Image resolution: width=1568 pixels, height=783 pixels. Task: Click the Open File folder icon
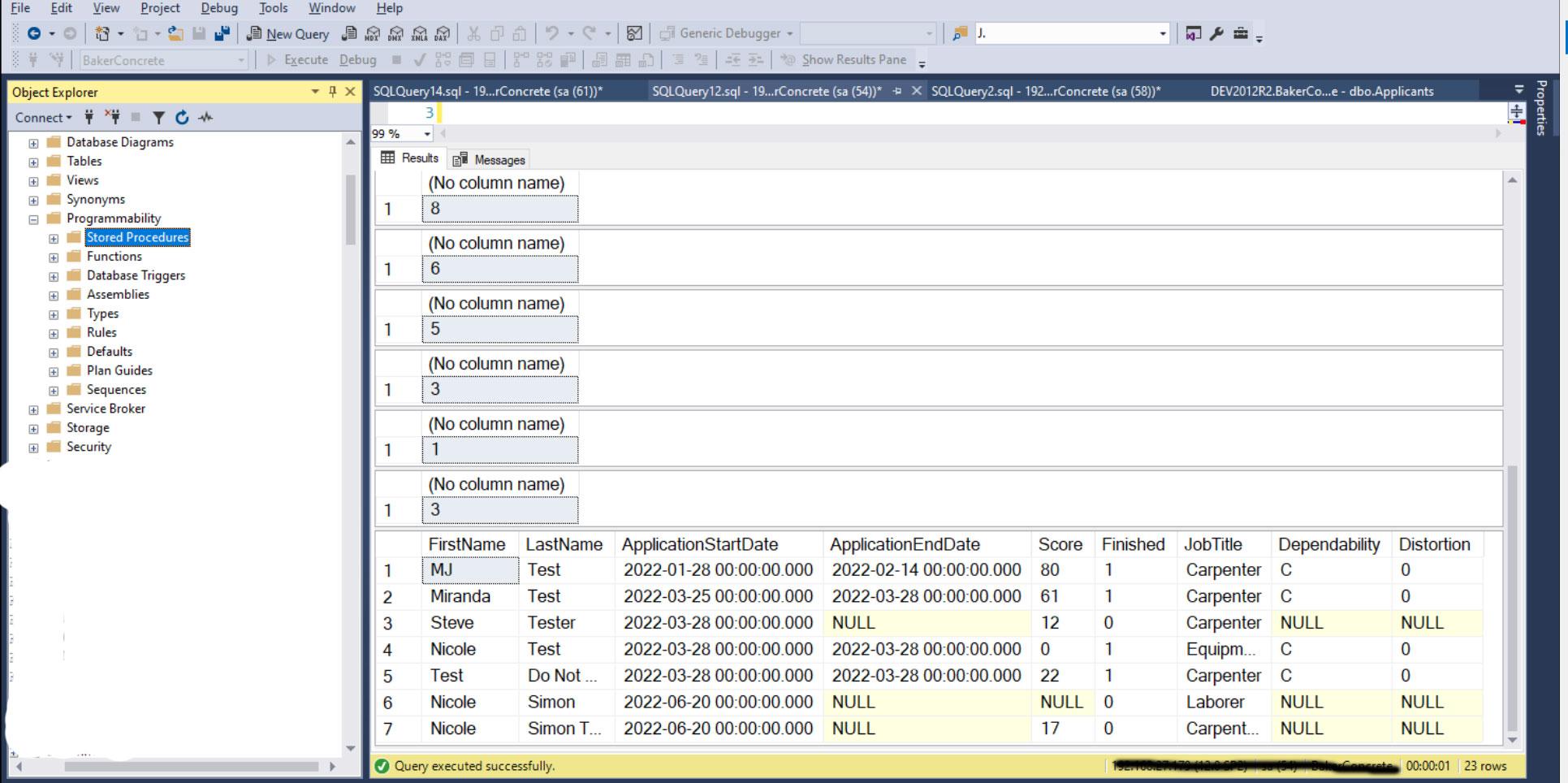(x=175, y=33)
